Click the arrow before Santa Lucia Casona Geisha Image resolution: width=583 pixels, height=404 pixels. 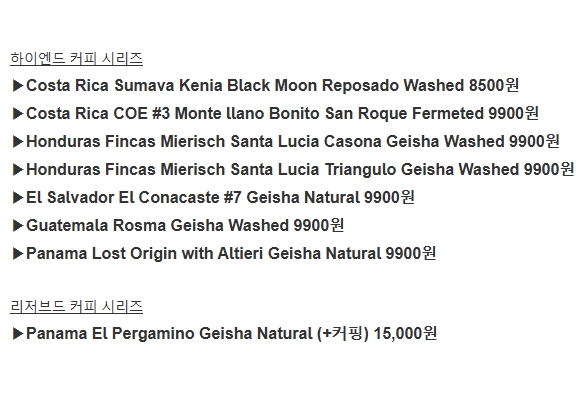pyautogui.click(x=18, y=142)
